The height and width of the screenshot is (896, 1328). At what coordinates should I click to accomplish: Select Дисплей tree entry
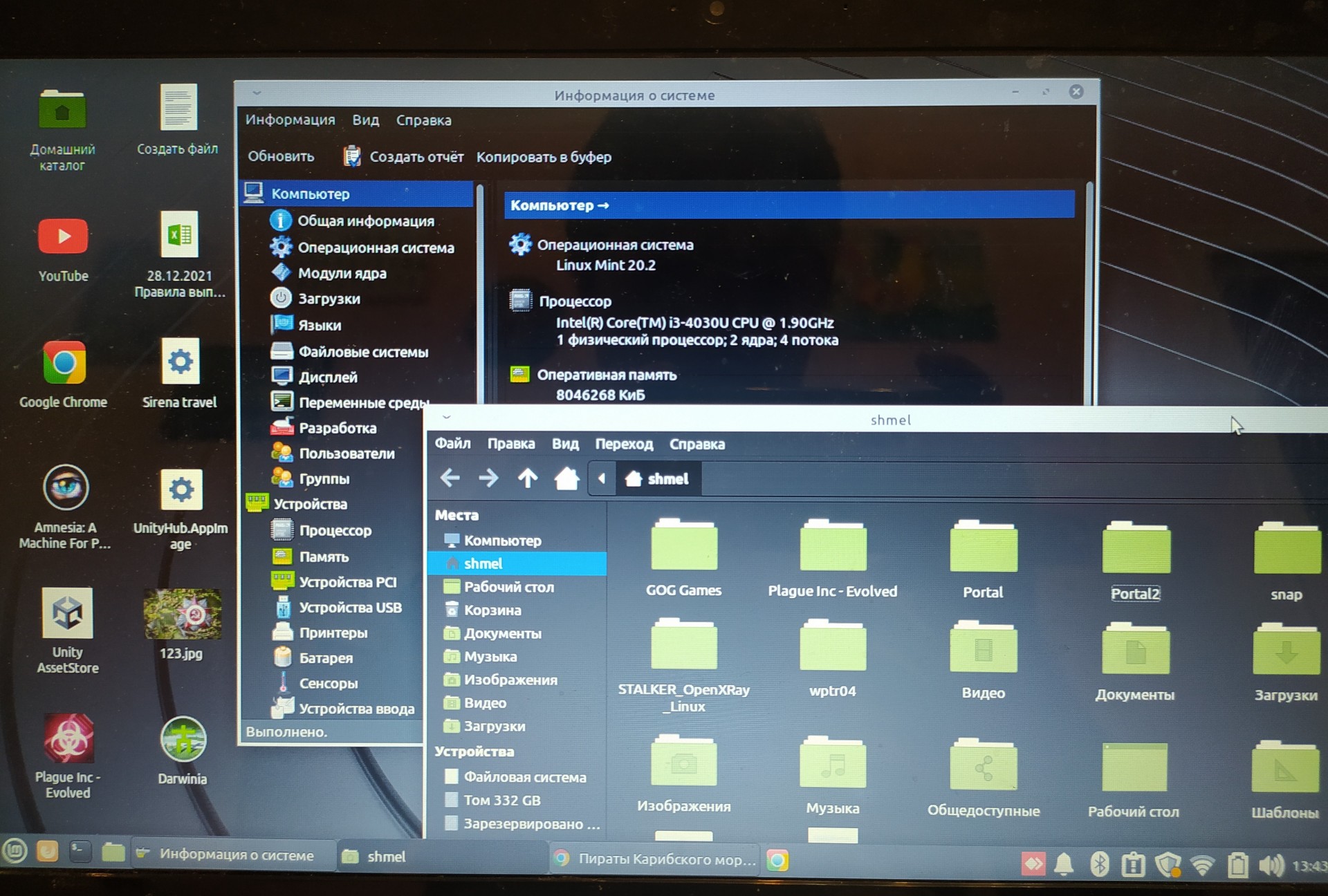[x=315, y=377]
